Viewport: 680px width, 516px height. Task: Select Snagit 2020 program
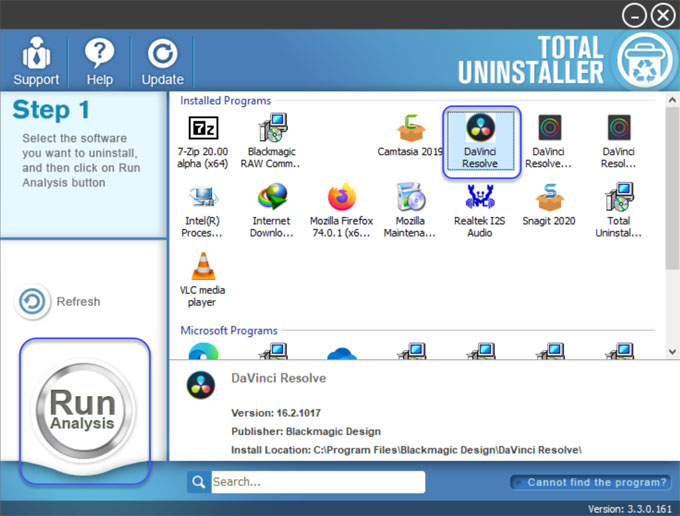click(x=549, y=205)
